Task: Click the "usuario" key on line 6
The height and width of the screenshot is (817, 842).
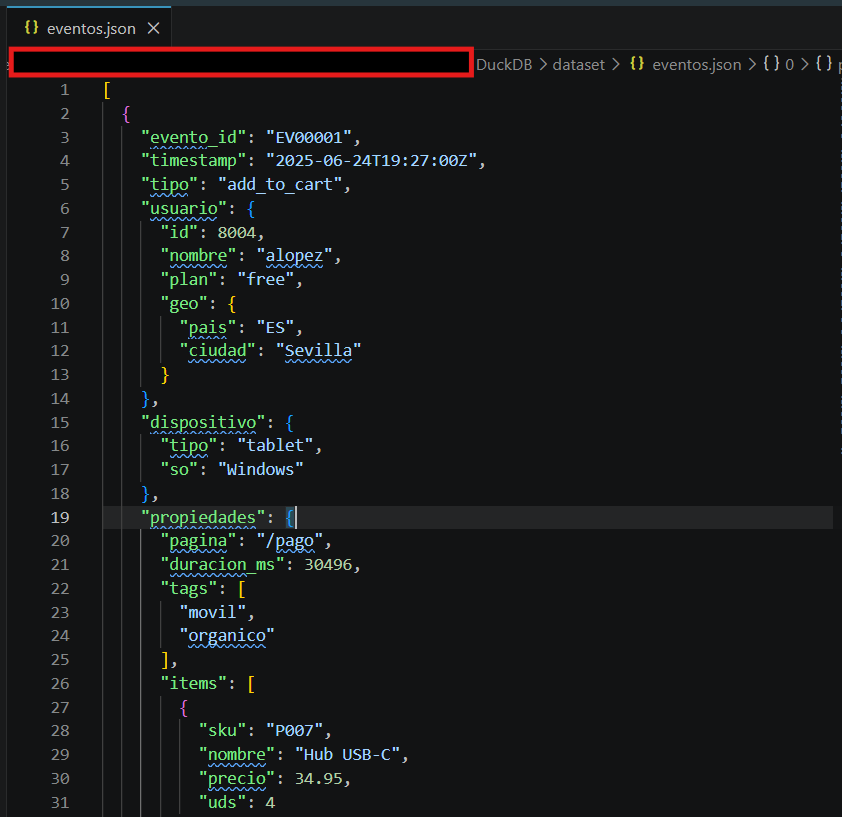Action: [184, 208]
